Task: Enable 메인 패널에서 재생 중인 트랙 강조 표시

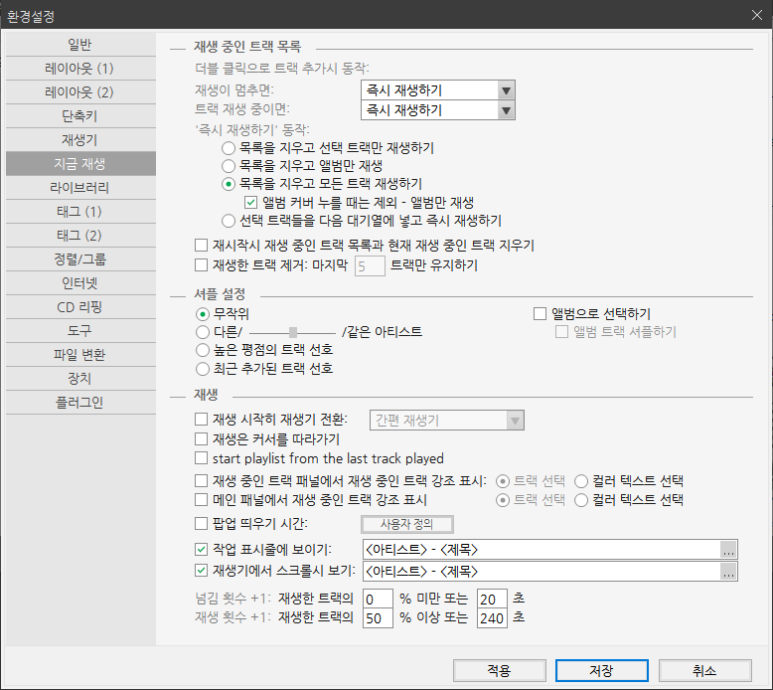Action: click(201, 500)
